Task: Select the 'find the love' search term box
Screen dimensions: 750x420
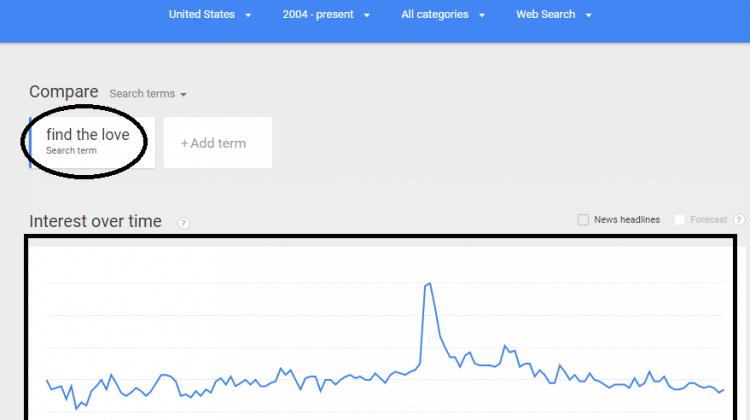Action: (x=92, y=142)
